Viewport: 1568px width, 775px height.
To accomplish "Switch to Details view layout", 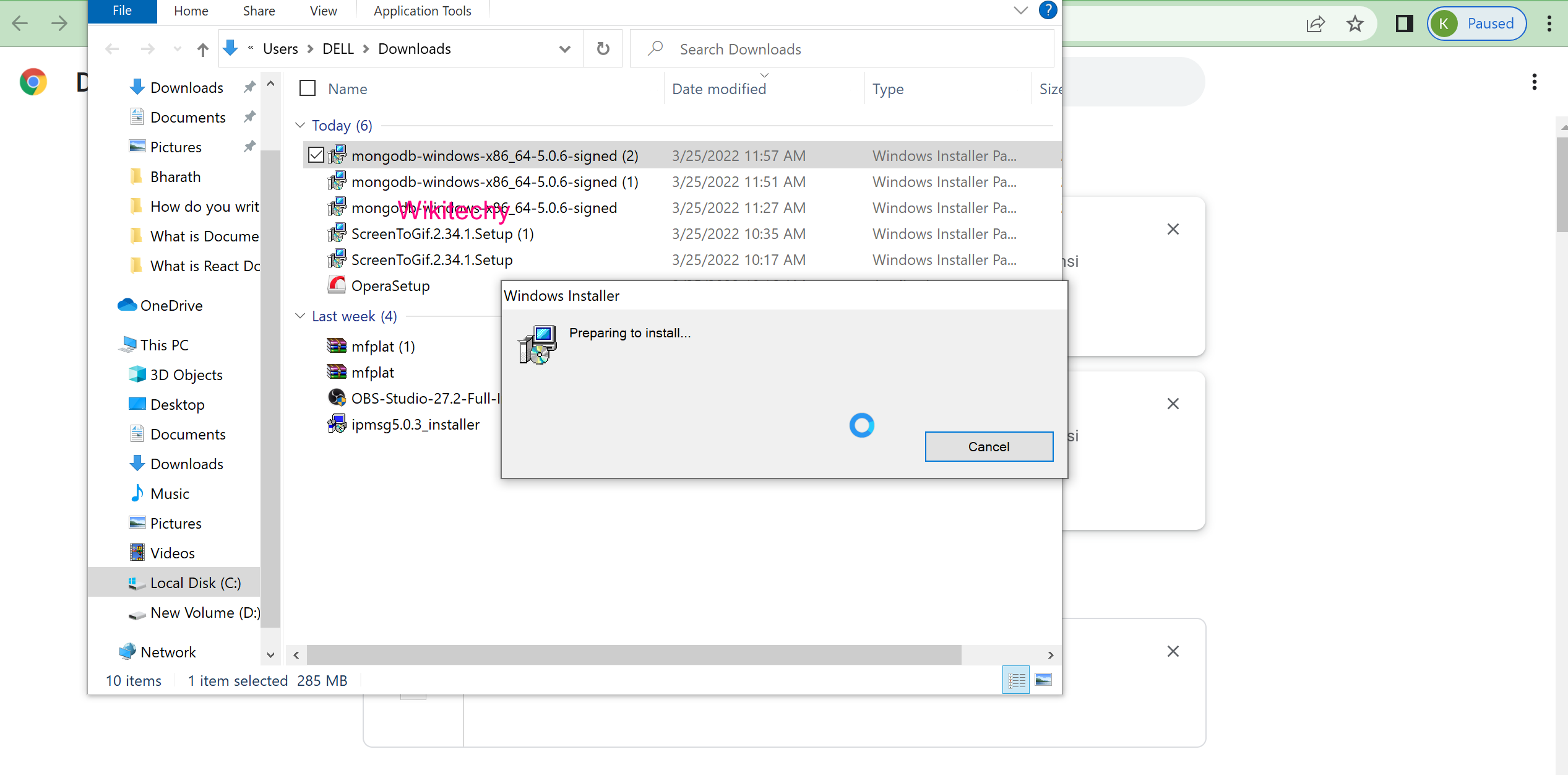I will pyautogui.click(x=1016, y=680).
